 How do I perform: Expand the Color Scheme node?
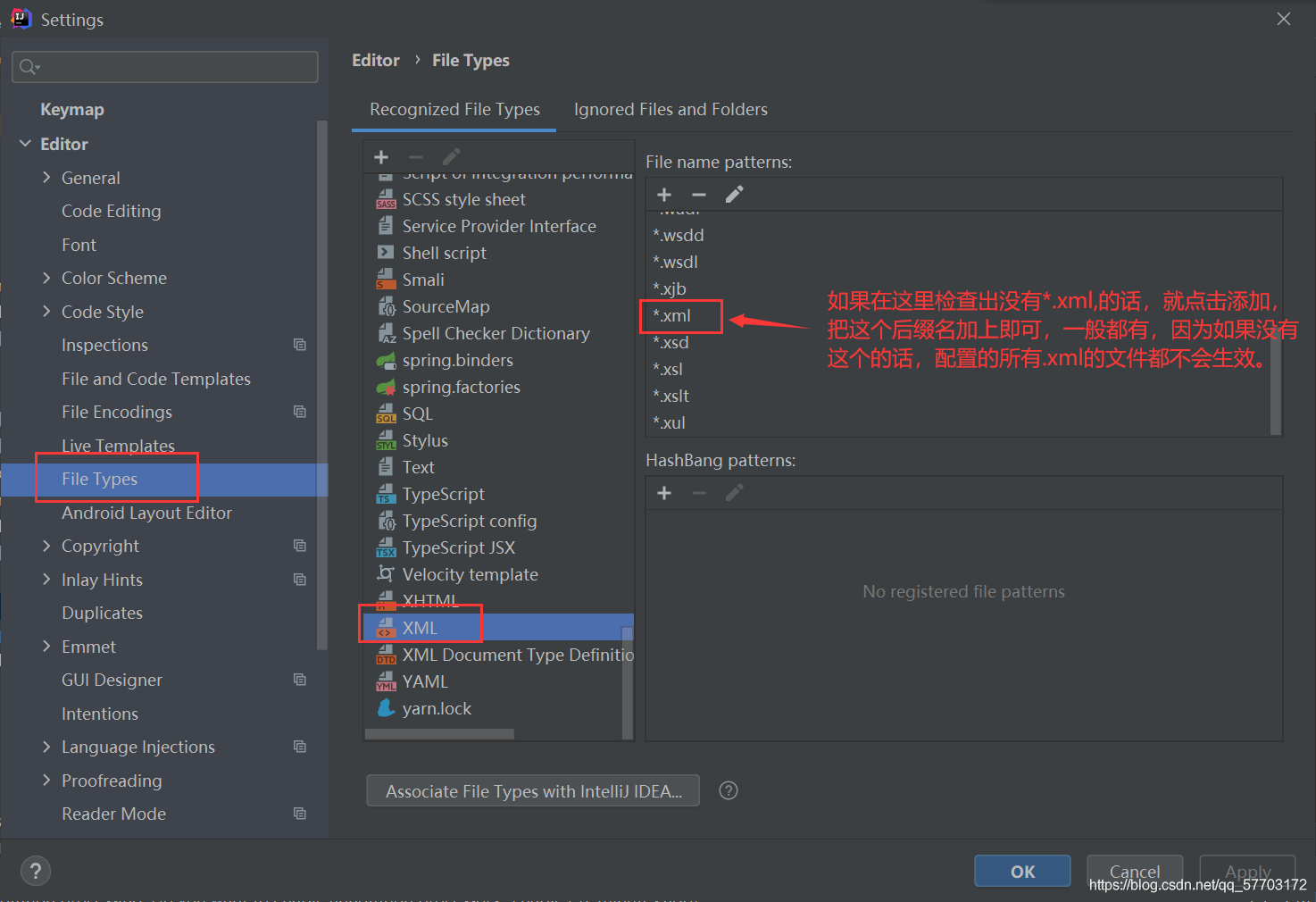click(x=46, y=278)
